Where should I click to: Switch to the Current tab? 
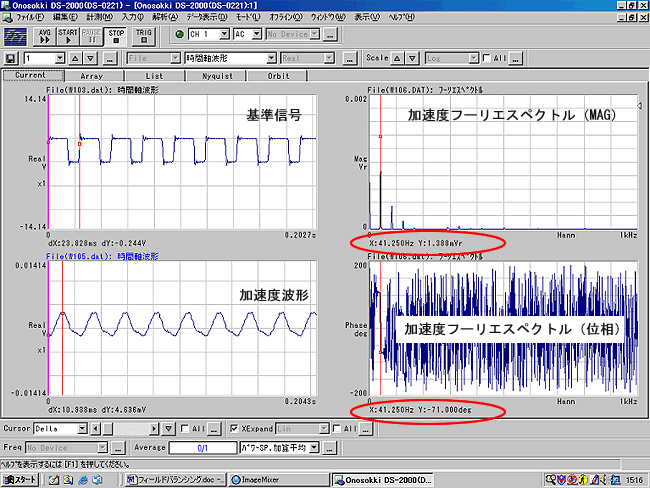[x=33, y=75]
